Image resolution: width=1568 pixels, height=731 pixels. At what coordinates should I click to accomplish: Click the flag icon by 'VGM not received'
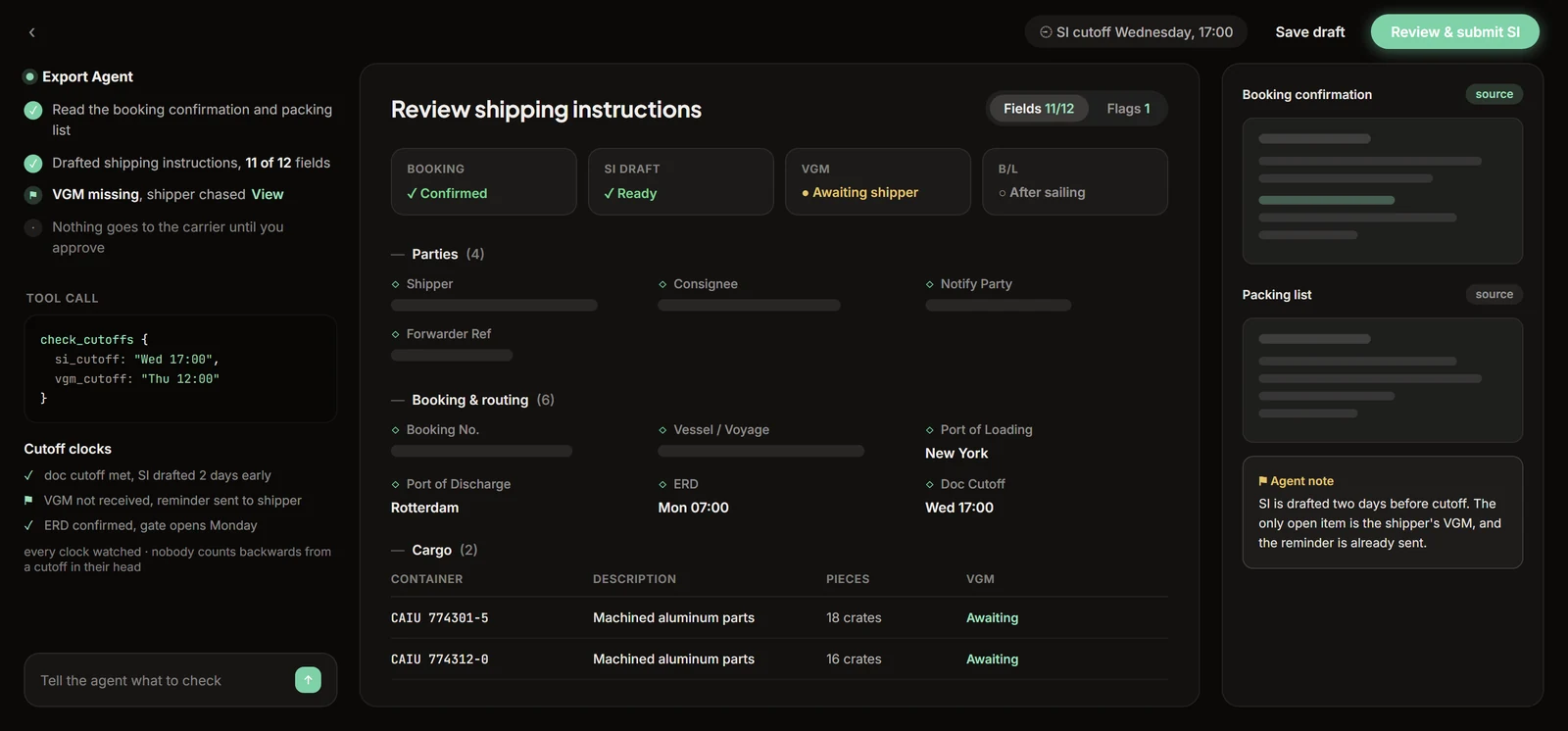pos(28,501)
